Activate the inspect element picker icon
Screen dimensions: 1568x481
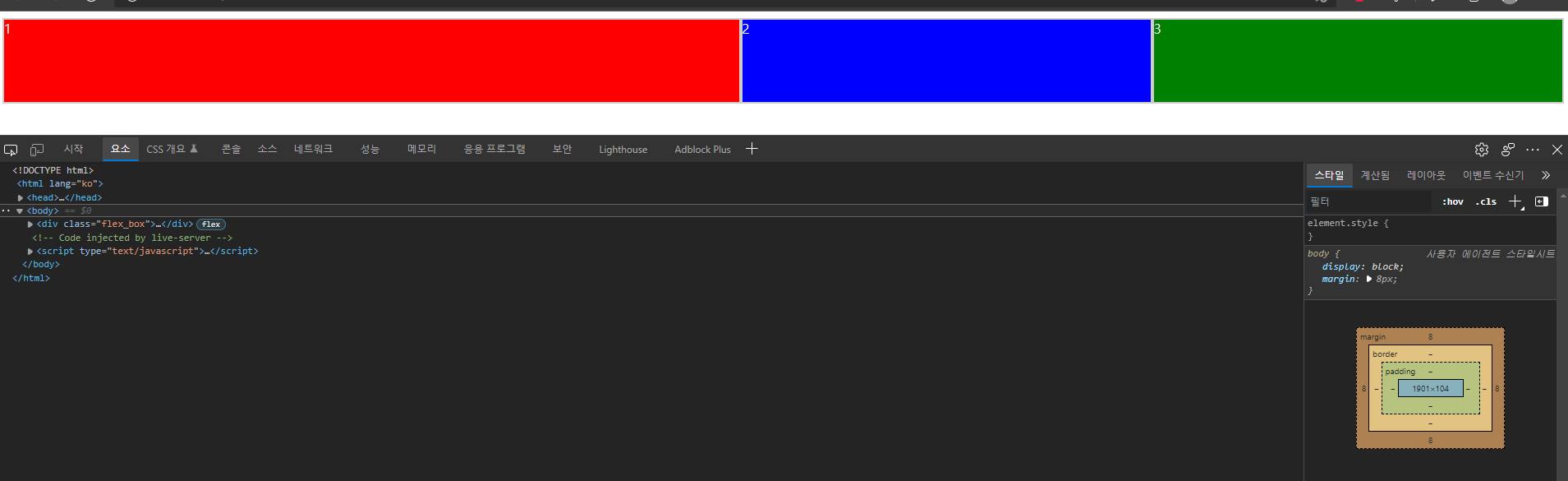11,150
